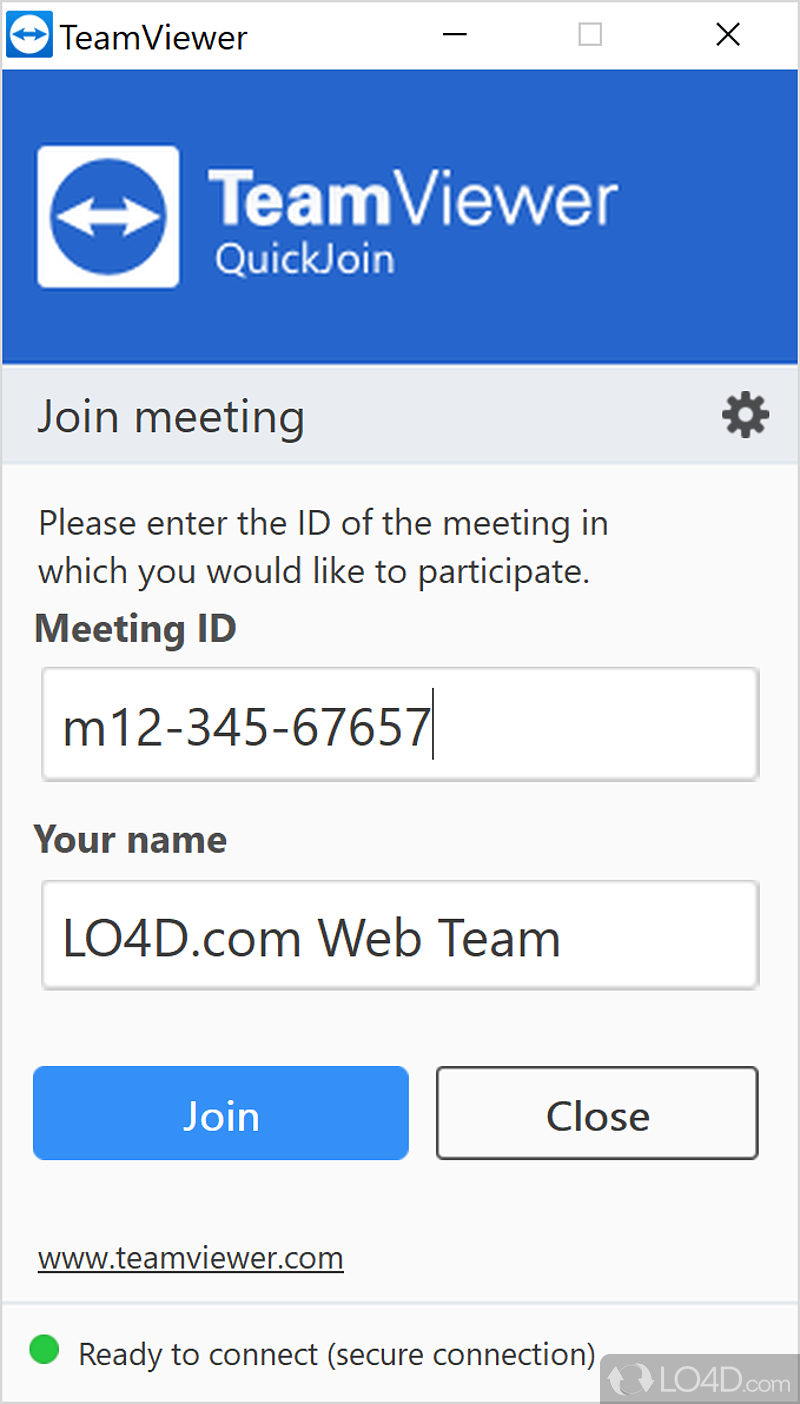This screenshot has height=1404, width=800.
Task: Open settings via the gear icon
Action: (745, 415)
